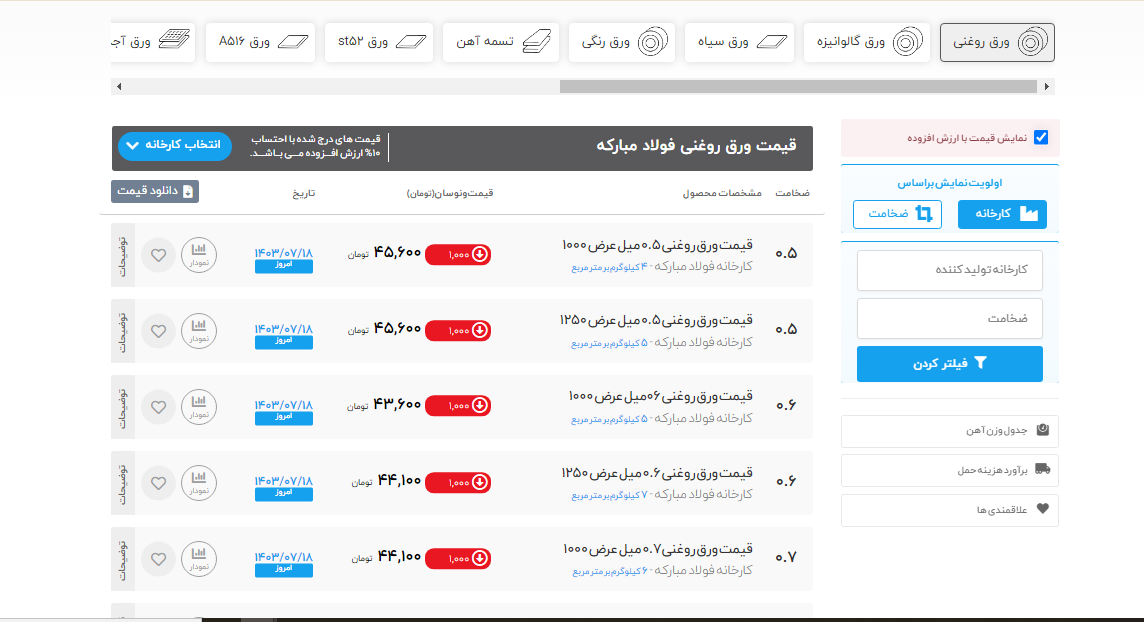Select ضخامت display priority toggle
The image size is (1144, 622).
point(897,214)
